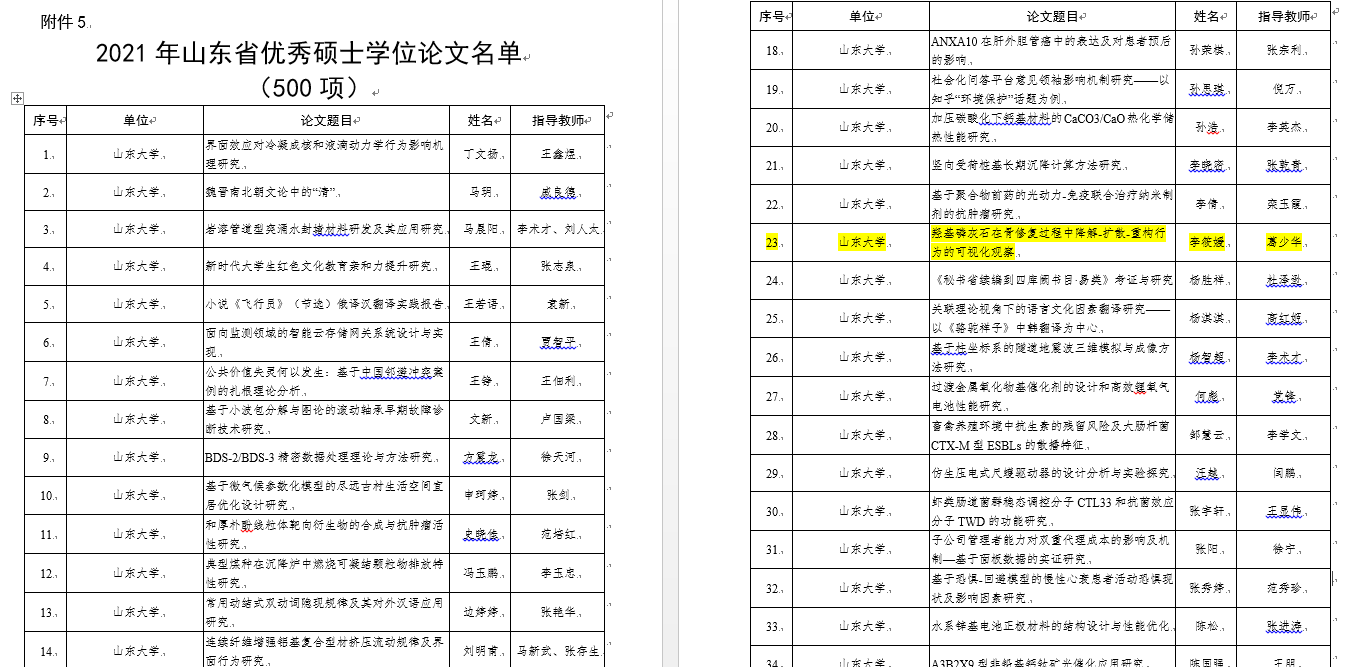Click the highlighted '山东大学' cell in row 23
This screenshot has width=1362, height=667.
click(x=862, y=242)
